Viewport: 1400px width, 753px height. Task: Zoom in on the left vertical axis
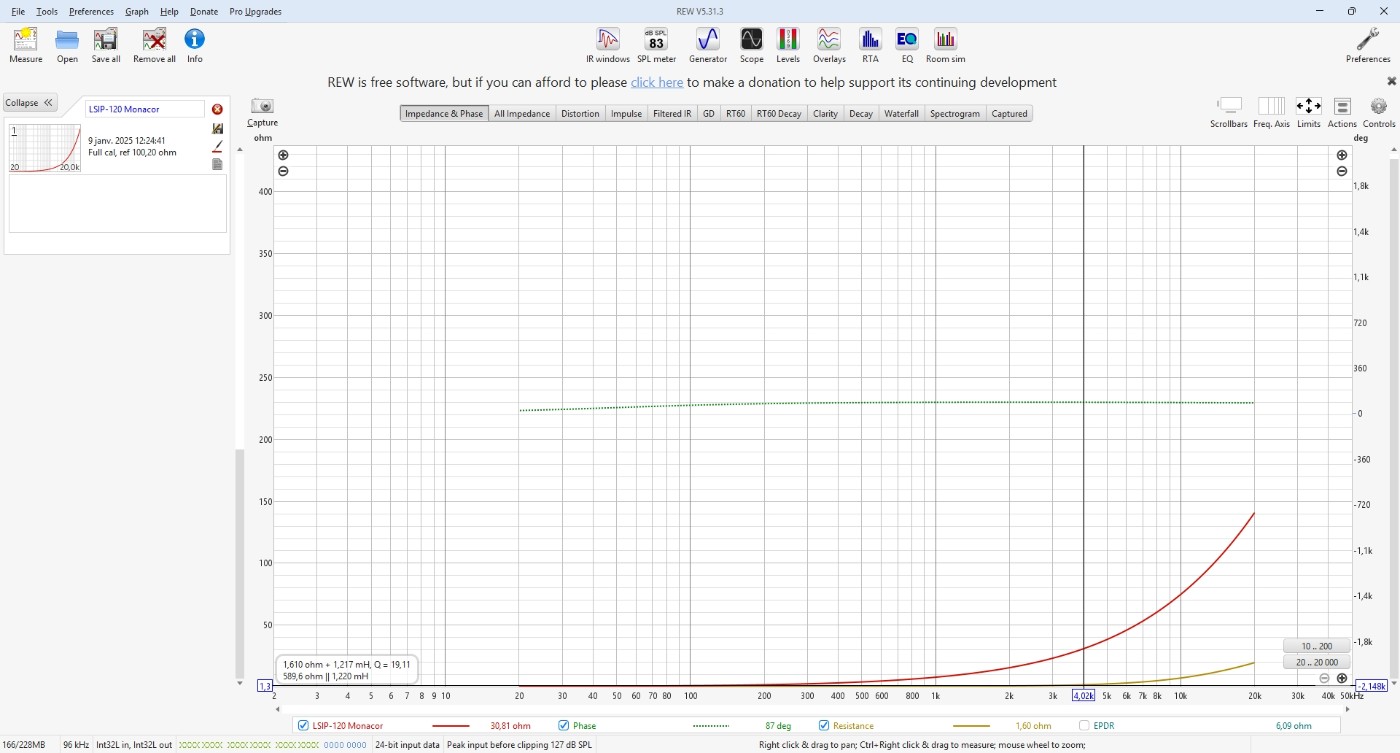(283, 155)
